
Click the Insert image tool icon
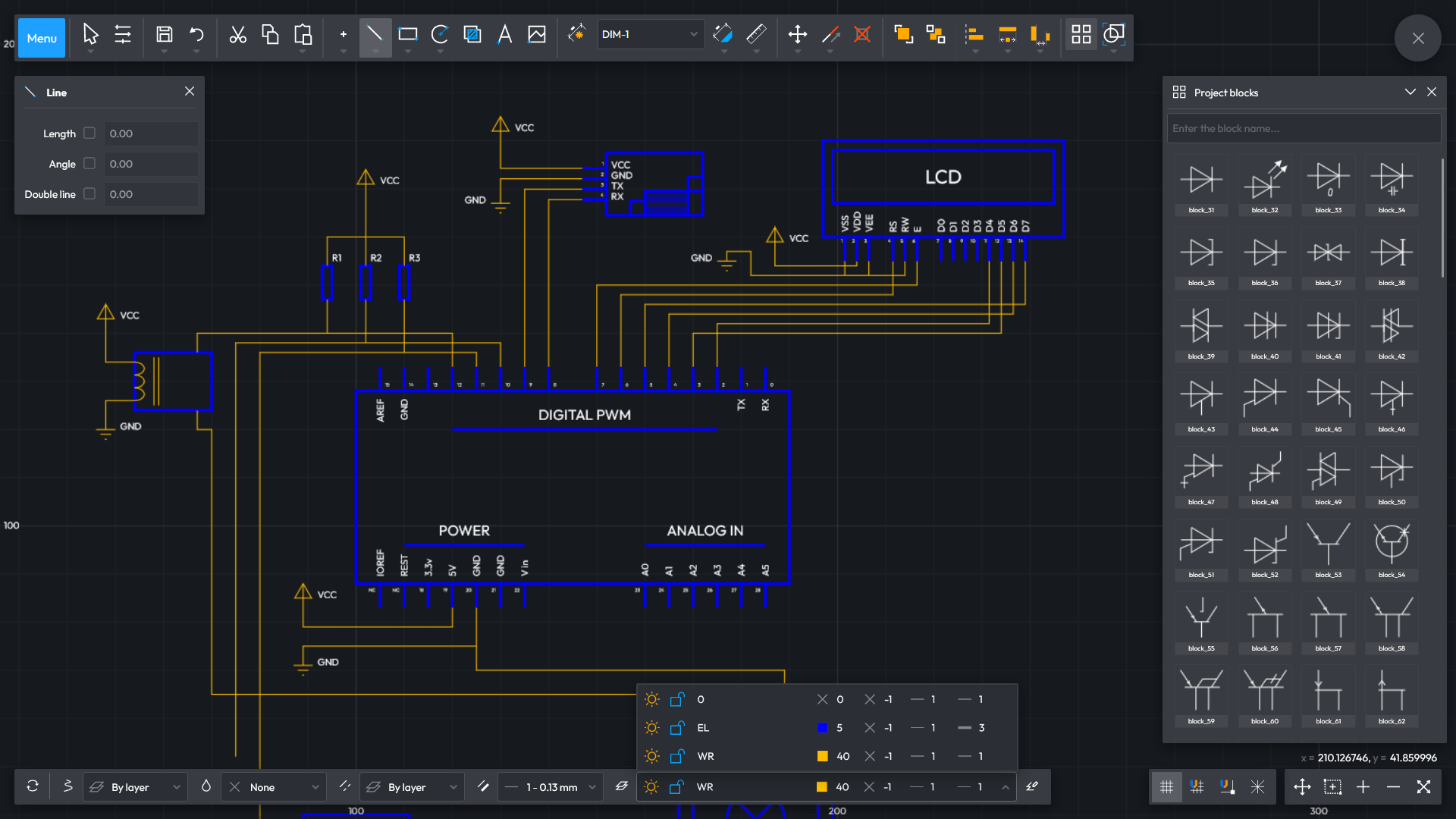(x=537, y=34)
